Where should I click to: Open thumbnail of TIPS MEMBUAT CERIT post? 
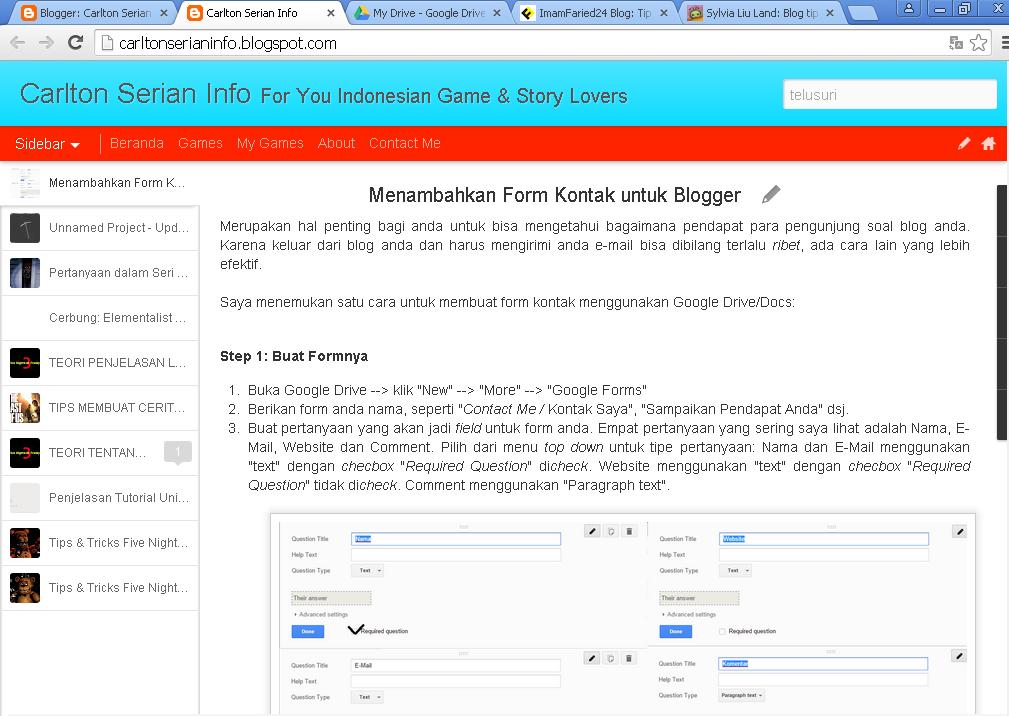[25, 408]
